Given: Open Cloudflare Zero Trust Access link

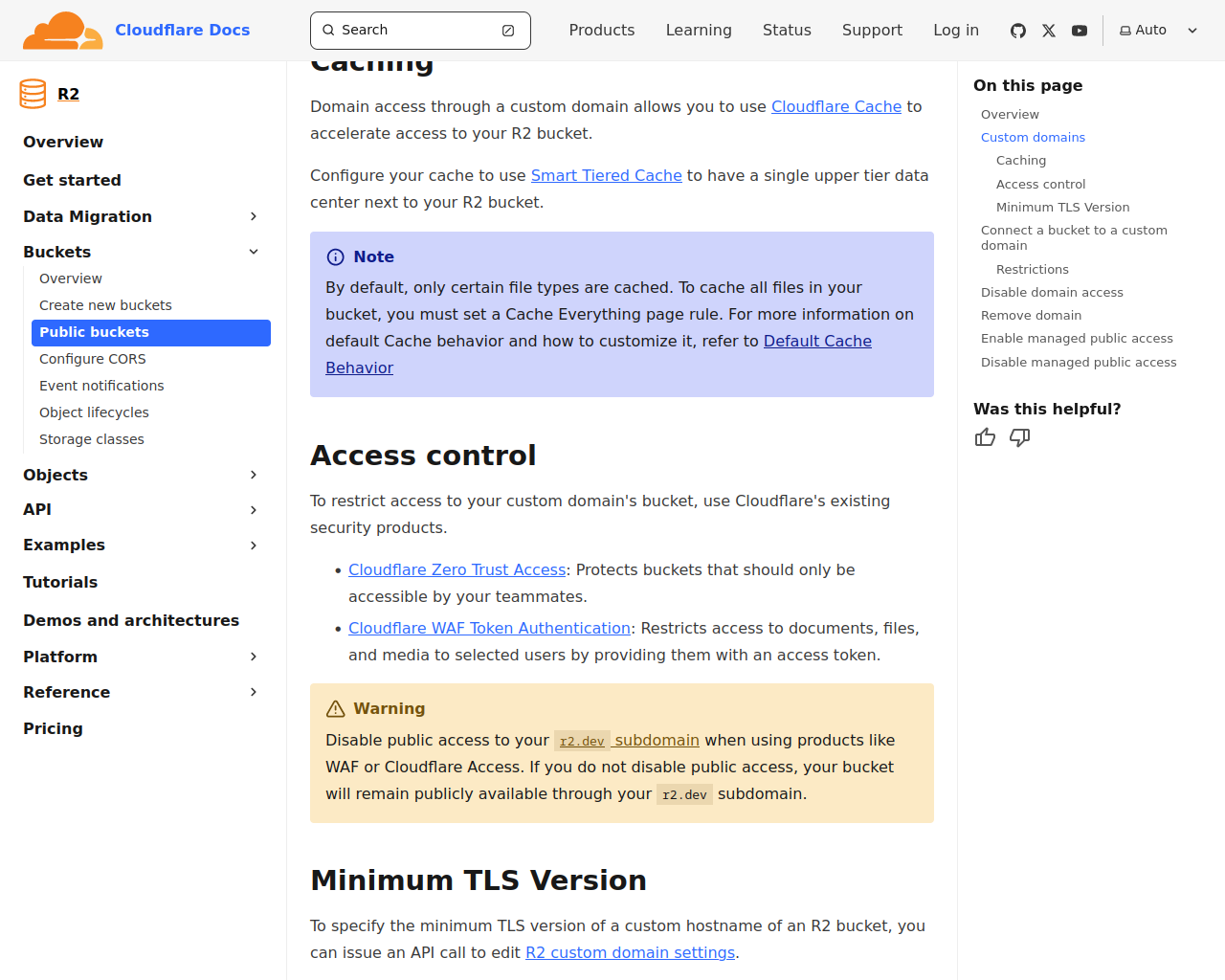Looking at the screenshot, I should point(457,569).
